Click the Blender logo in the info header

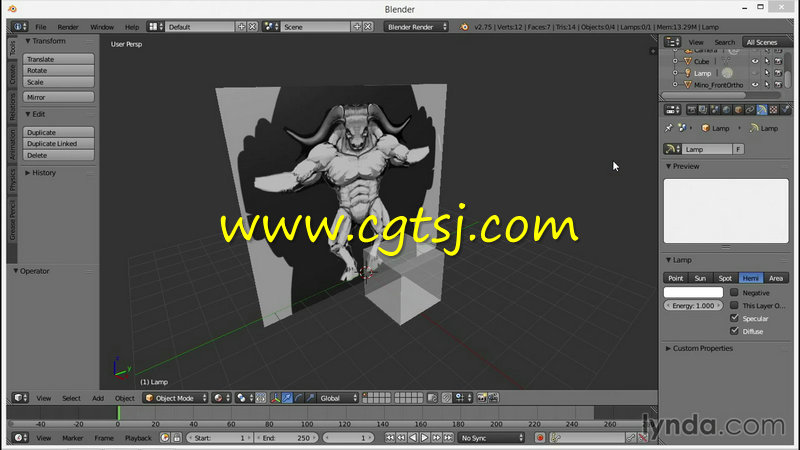(464, 27)
